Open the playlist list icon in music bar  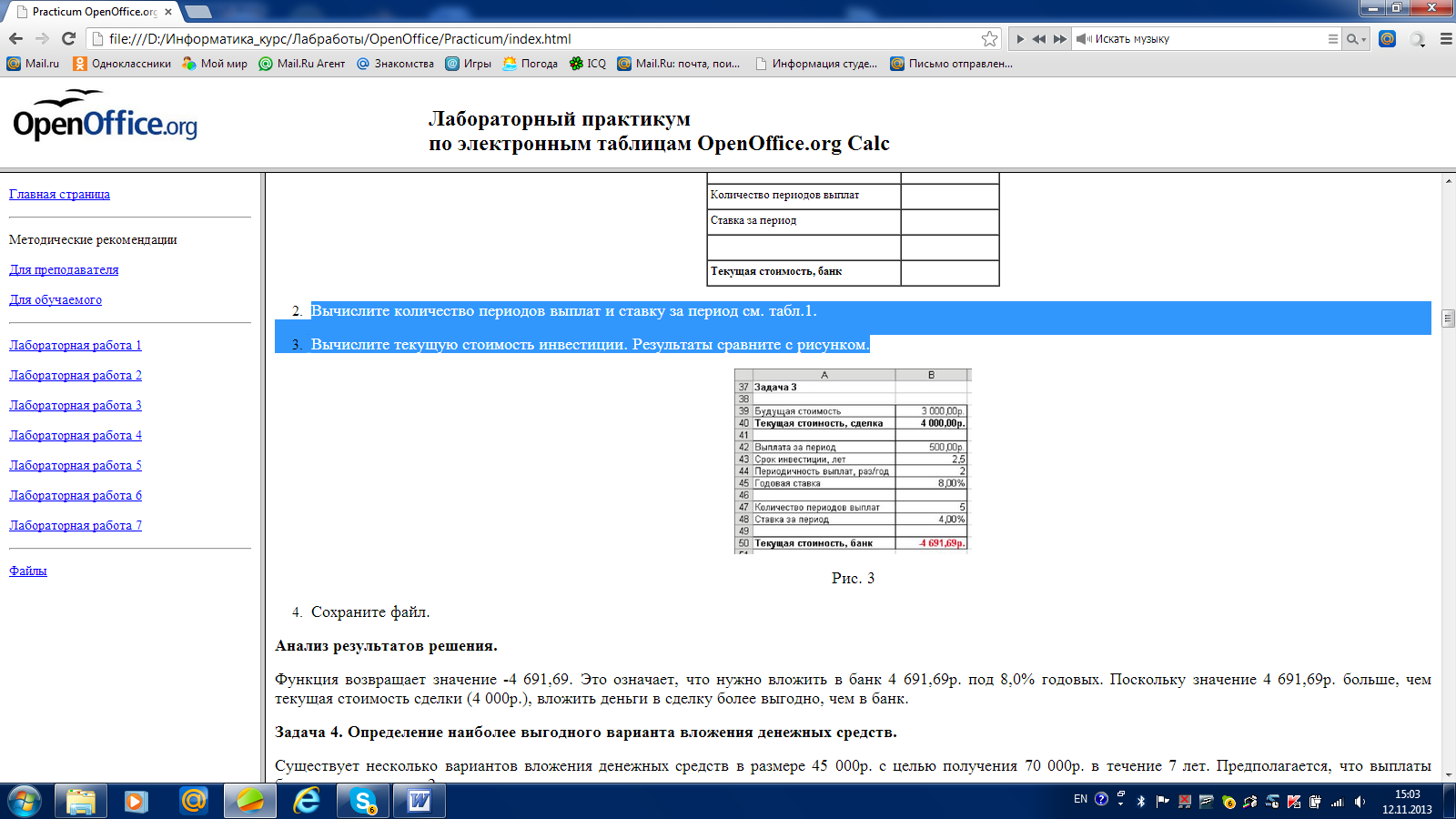[1333, 39]
